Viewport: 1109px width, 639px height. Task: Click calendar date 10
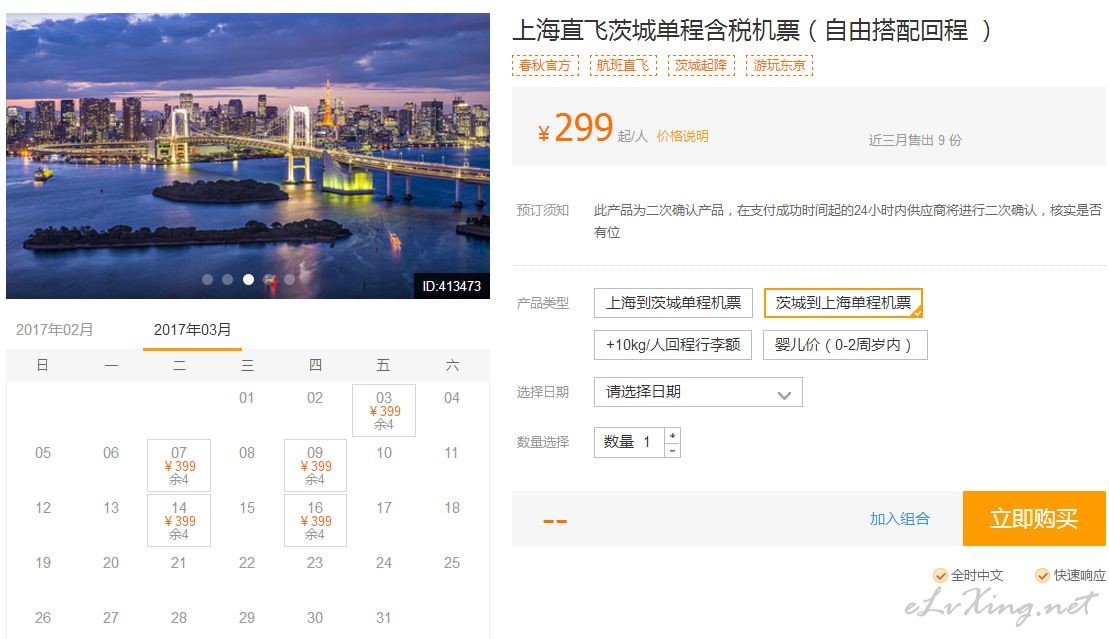tap(384, 453)
